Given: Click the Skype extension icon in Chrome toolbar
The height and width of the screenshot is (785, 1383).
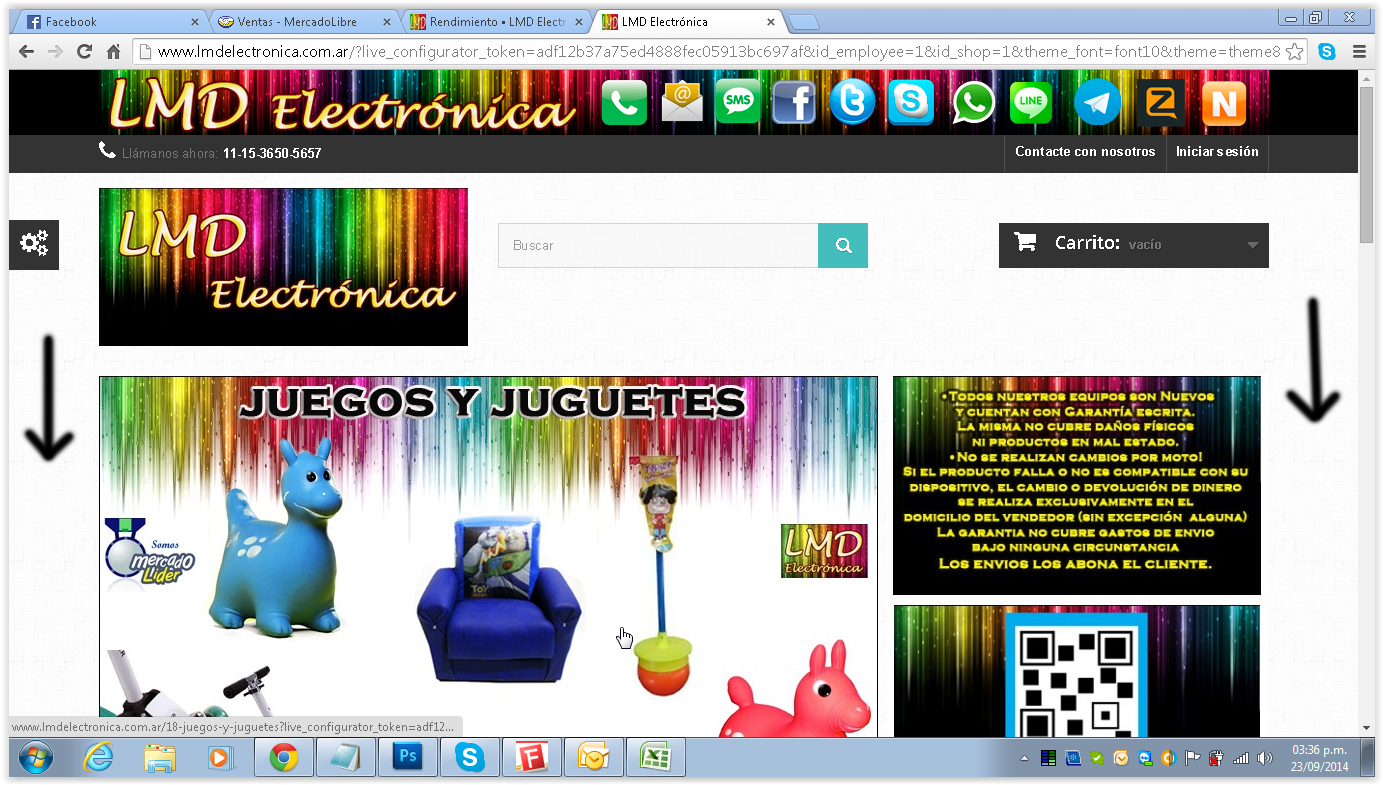Looking at the screenshot, I should point(1327,52).
